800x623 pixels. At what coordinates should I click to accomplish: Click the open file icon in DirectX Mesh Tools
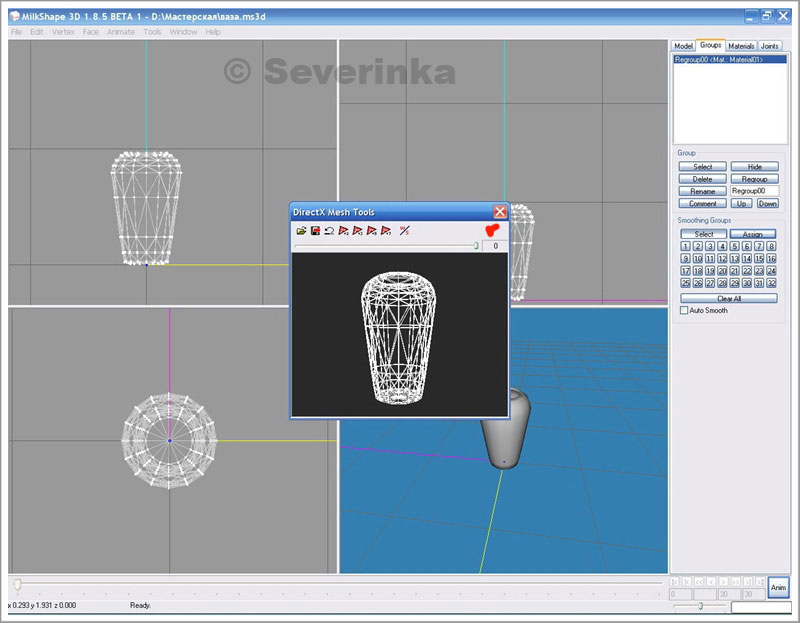pyautogui.click(x=301, y=231)
